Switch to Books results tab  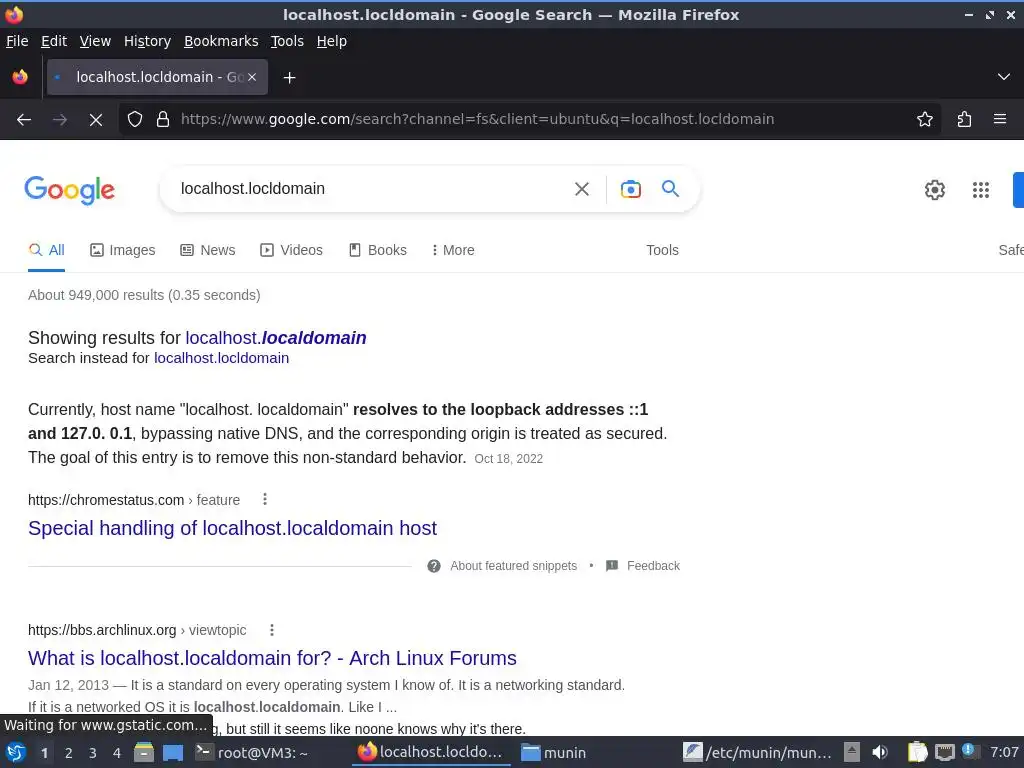pos(377,250)
